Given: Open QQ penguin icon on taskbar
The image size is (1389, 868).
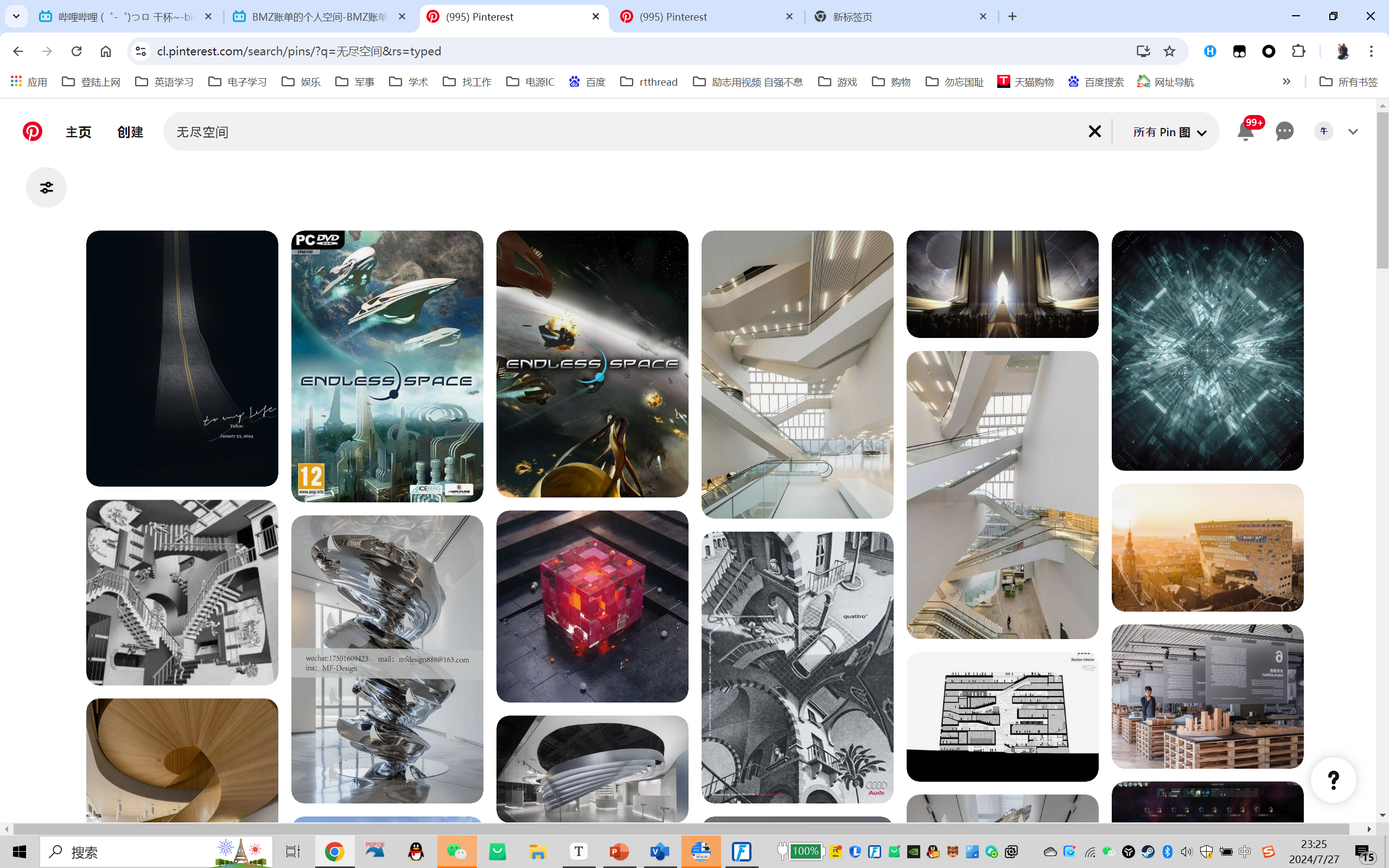Looking at the screenshot, I should (x=416, y=851).
